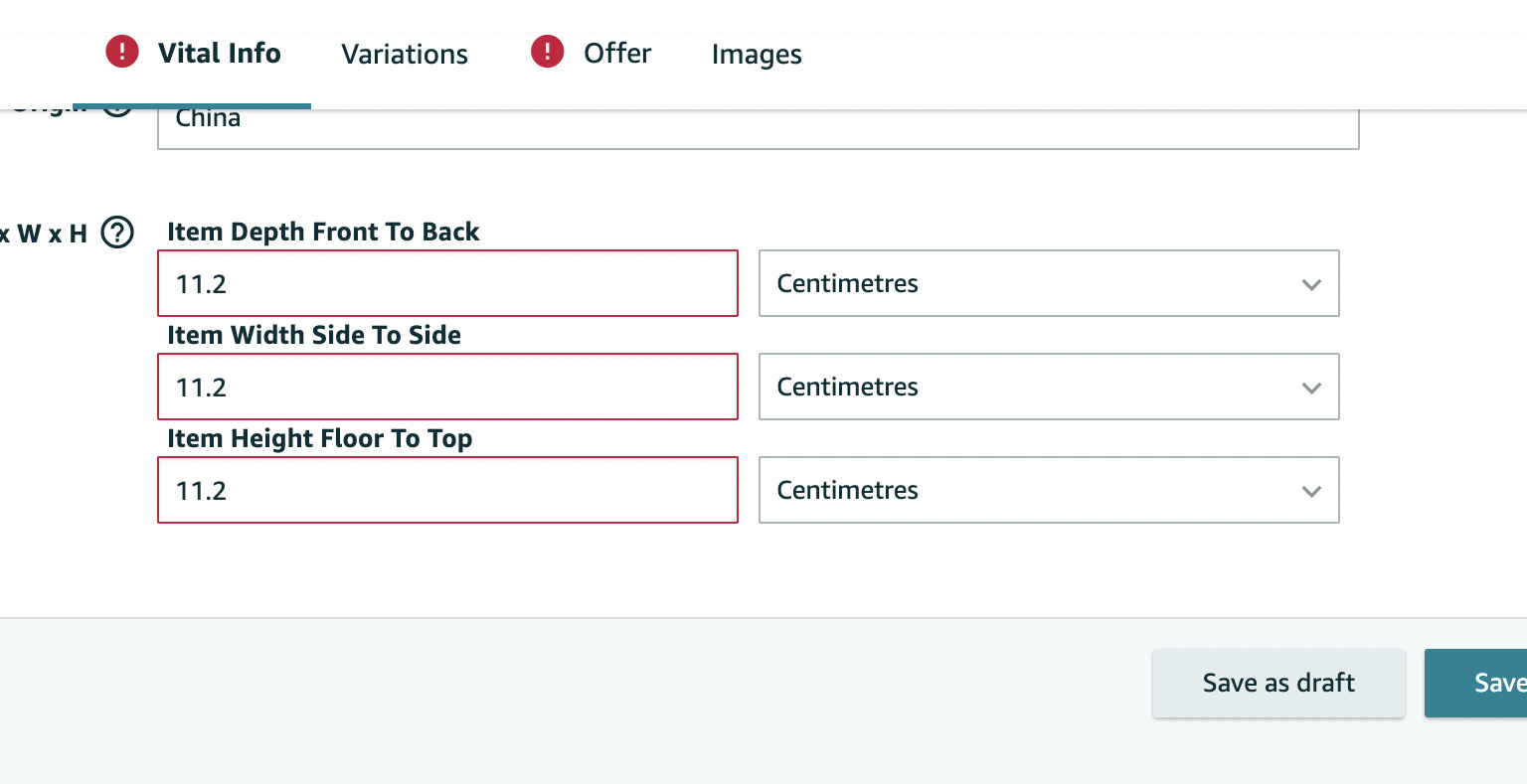The height and width of the screenshot is (784, 1527).
Task: Click the Item Height Floor To Top label
Action: [x=319, y=439]
